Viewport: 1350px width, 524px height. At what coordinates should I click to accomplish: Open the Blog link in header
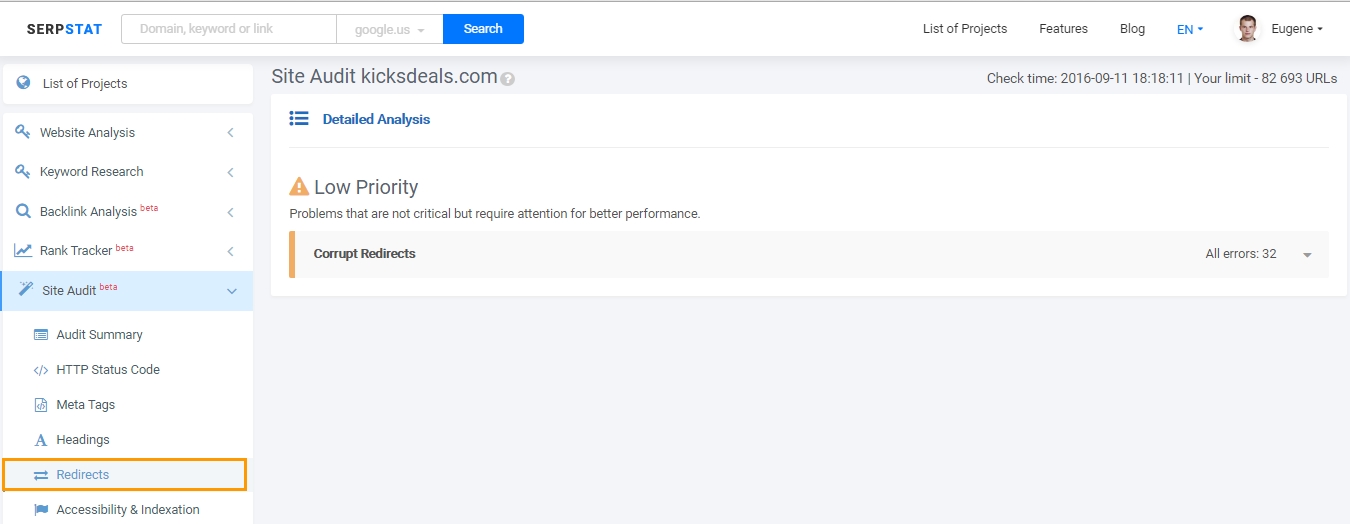pyautogui.click(x=1132, y=29)
